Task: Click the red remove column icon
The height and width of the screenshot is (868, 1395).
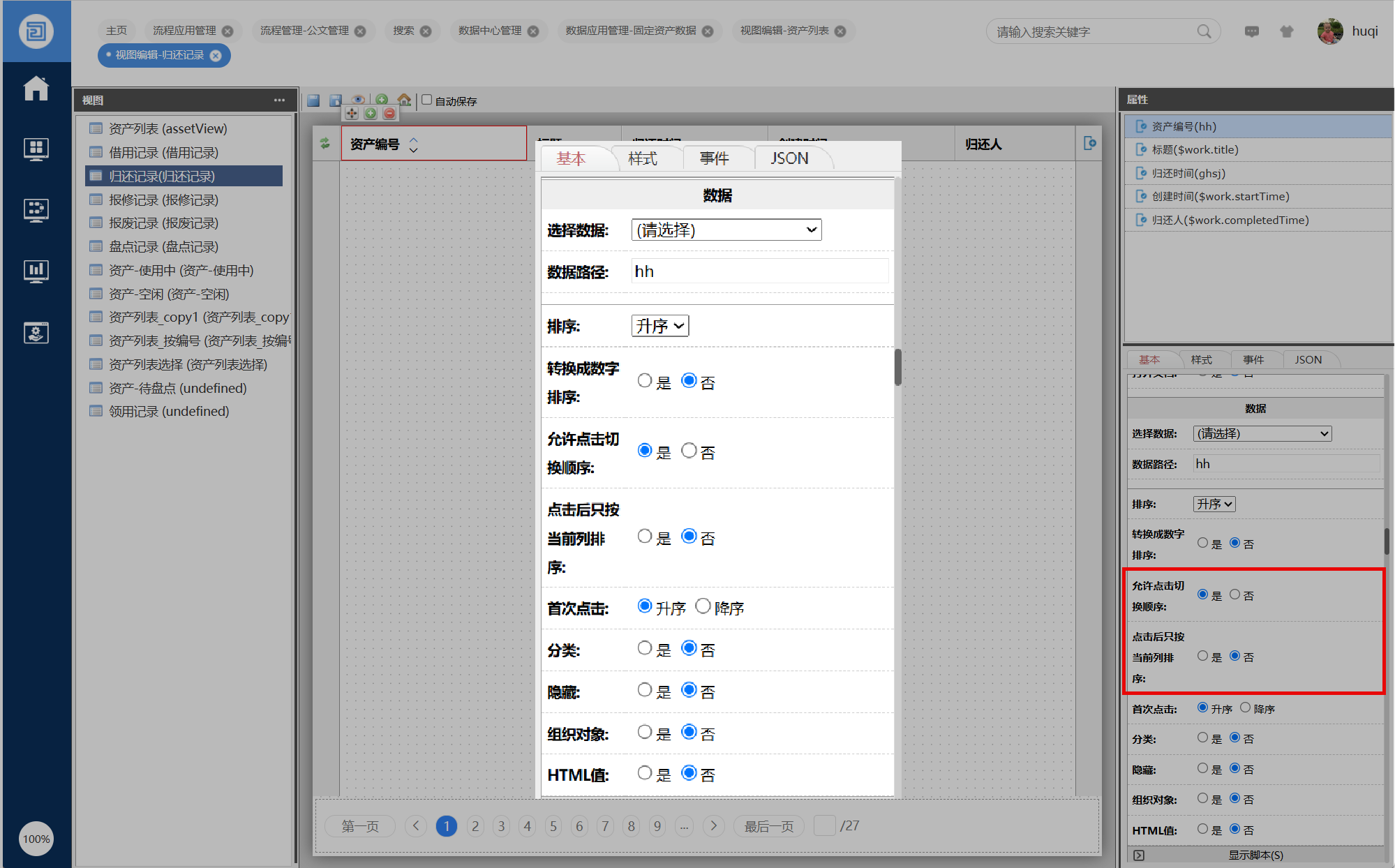Action: click(389, 113)
